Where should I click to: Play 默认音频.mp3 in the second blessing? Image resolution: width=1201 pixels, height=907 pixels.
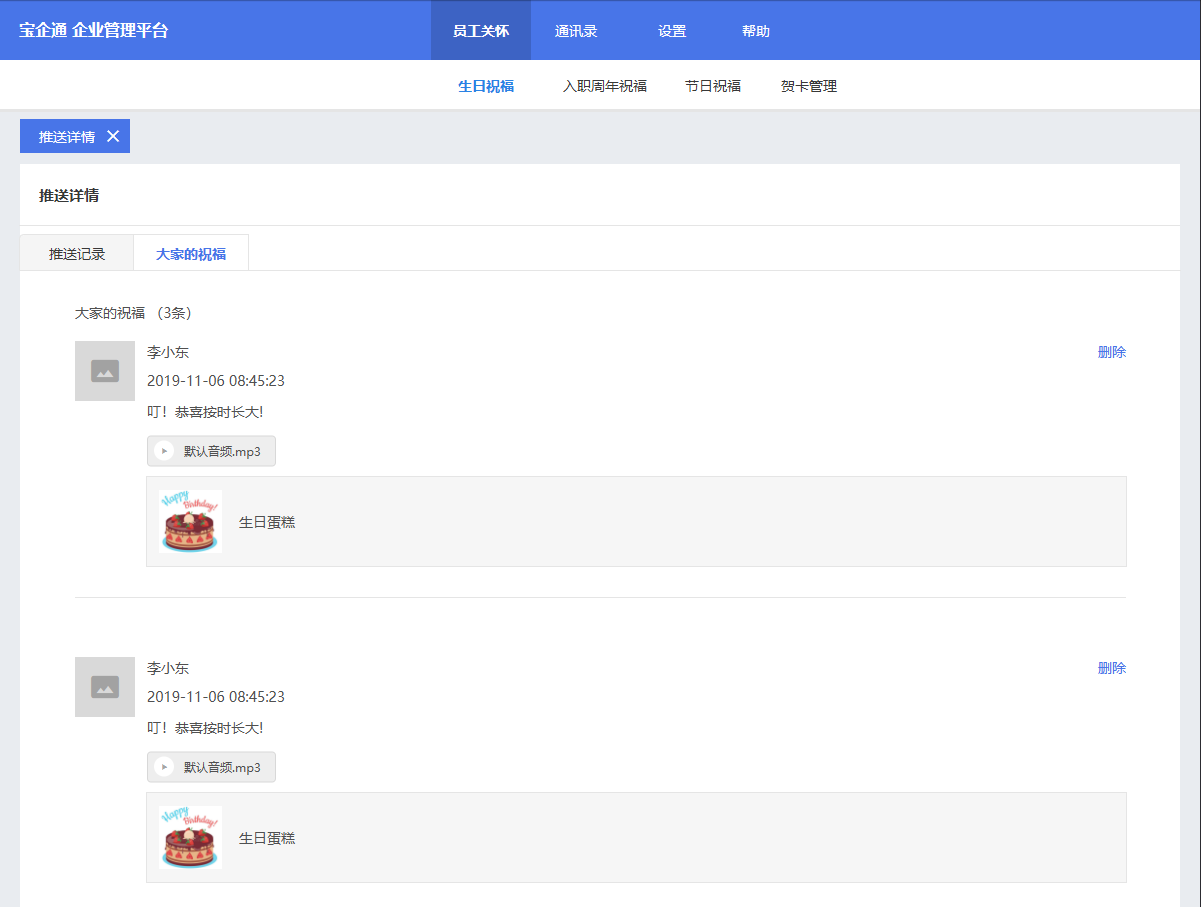[165, 767]
